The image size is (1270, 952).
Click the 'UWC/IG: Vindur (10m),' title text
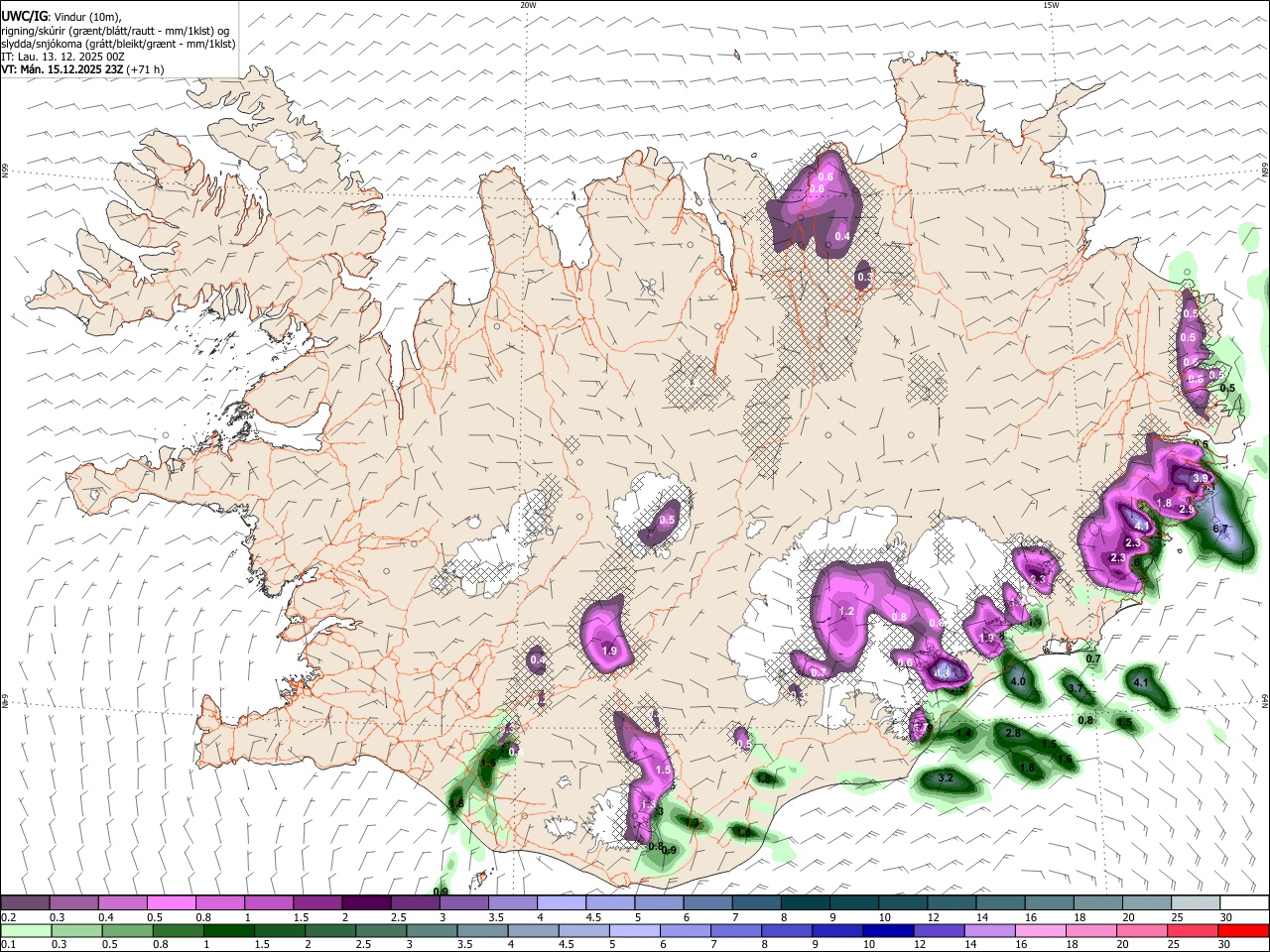pyautogui.click(x=62, y=17)
